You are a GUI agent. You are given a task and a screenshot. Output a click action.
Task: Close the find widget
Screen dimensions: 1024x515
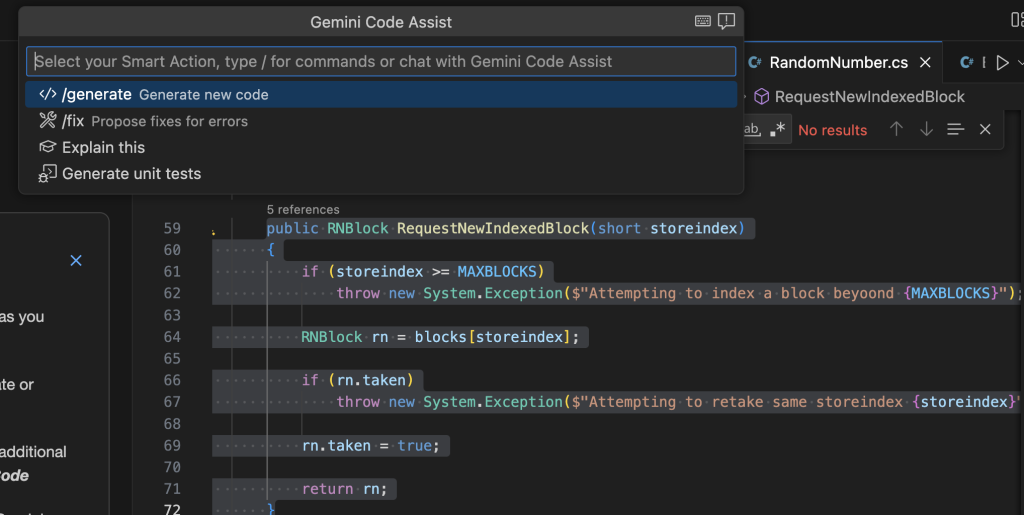pyautogui.click(x=985, y=129)
